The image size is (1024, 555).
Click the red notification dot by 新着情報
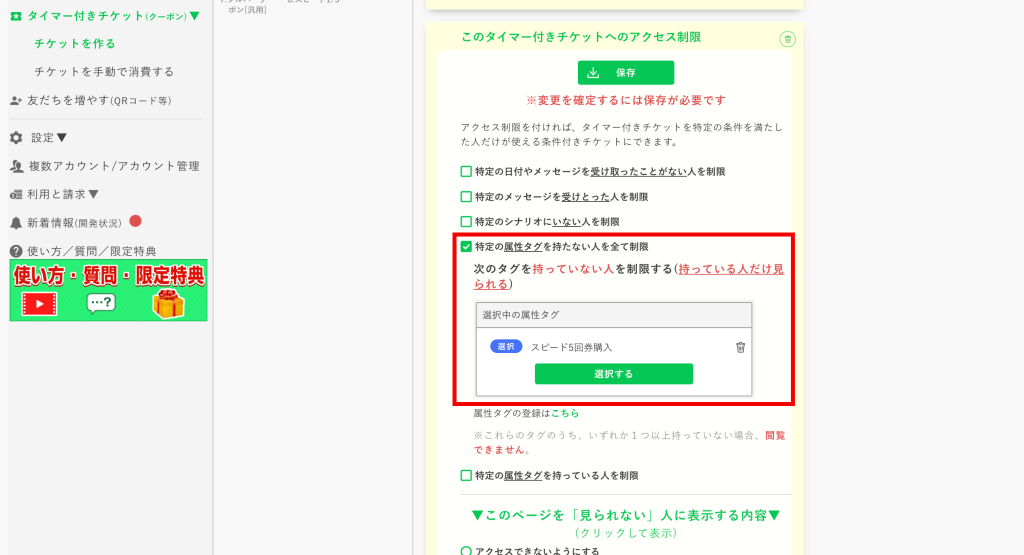pos(135,221)
